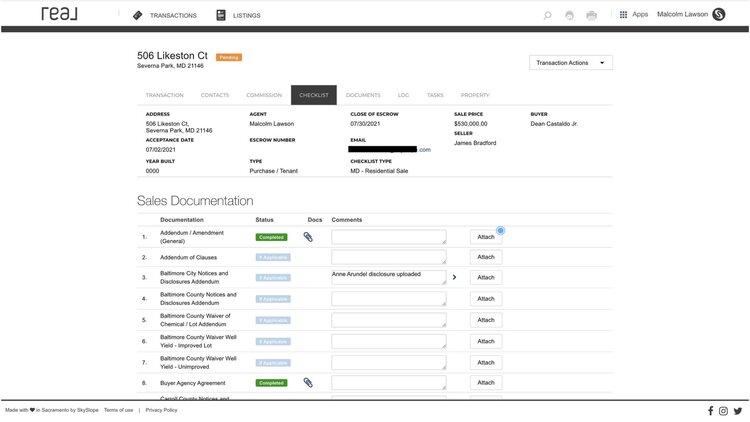Click comment field for Well Yield - Improved Lot
The width and height of the screenshot is (750, 422).
pos(389,341)
